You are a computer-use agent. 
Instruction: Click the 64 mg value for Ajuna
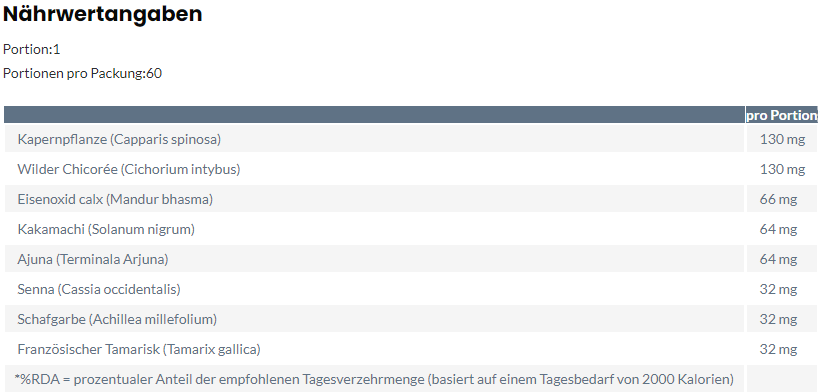779,259
